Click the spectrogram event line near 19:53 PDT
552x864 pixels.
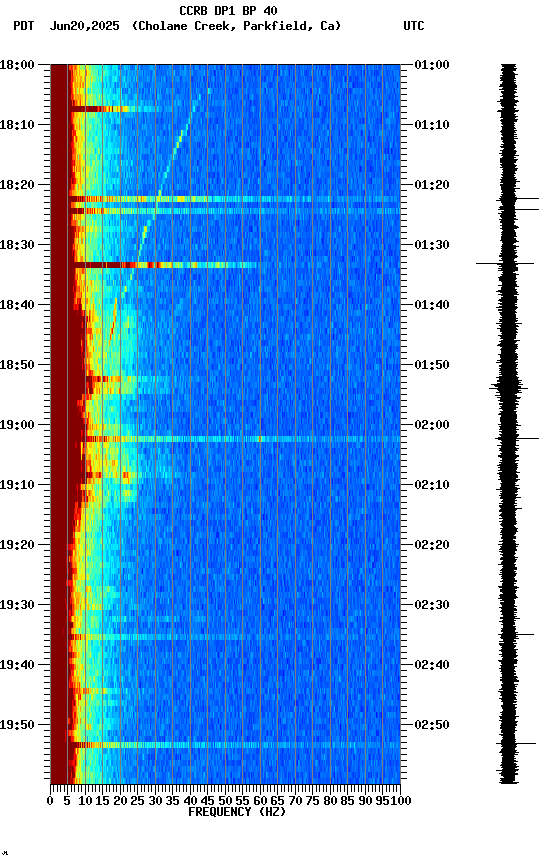pos(234,745)
